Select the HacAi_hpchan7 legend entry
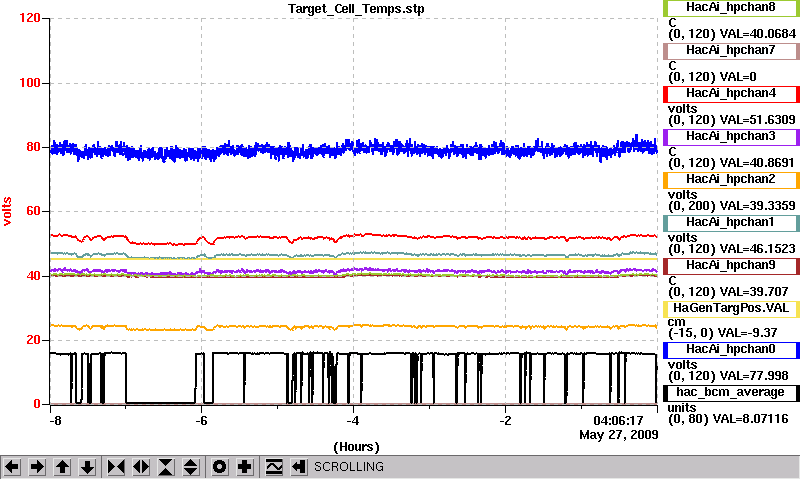 coord(731,51)
